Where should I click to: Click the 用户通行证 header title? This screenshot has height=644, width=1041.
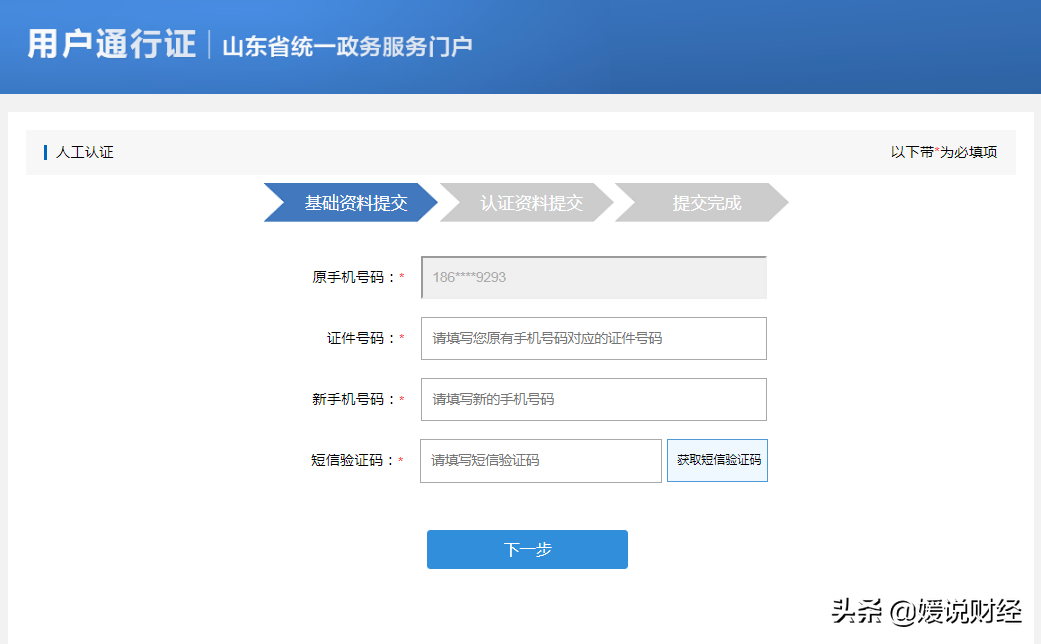click(x=112, y=44)
